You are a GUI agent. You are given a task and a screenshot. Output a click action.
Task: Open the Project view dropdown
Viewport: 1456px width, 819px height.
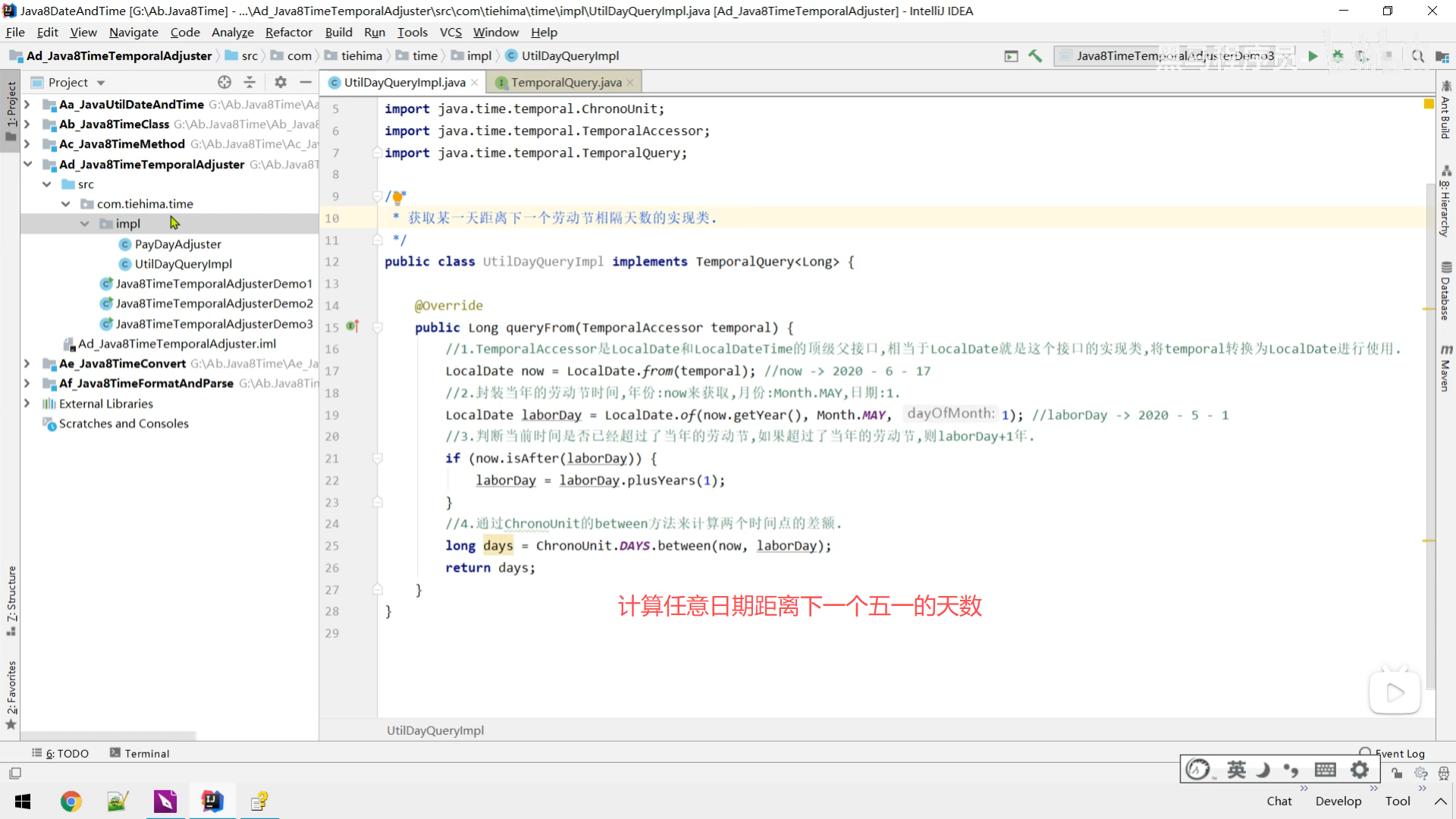[x=101, y=83]
